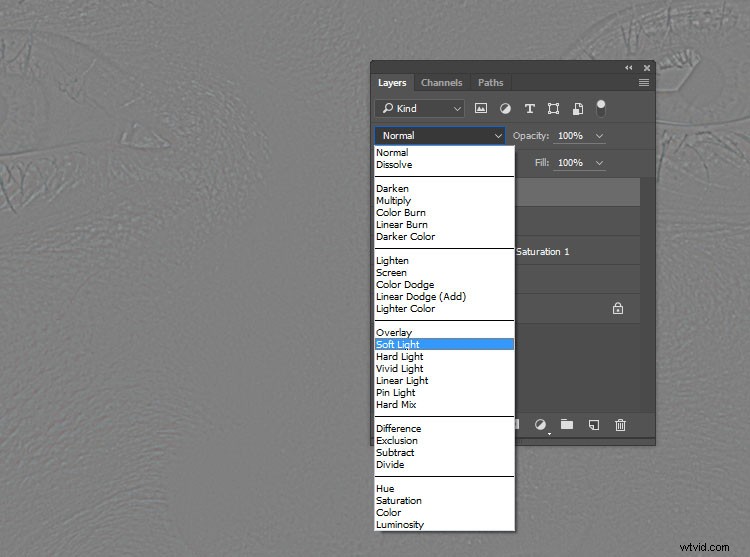Image resolution: width=750 pixels, height=557 pixels.
Task: Select Color Burn blend mode
Action: (x=444, y=212)
